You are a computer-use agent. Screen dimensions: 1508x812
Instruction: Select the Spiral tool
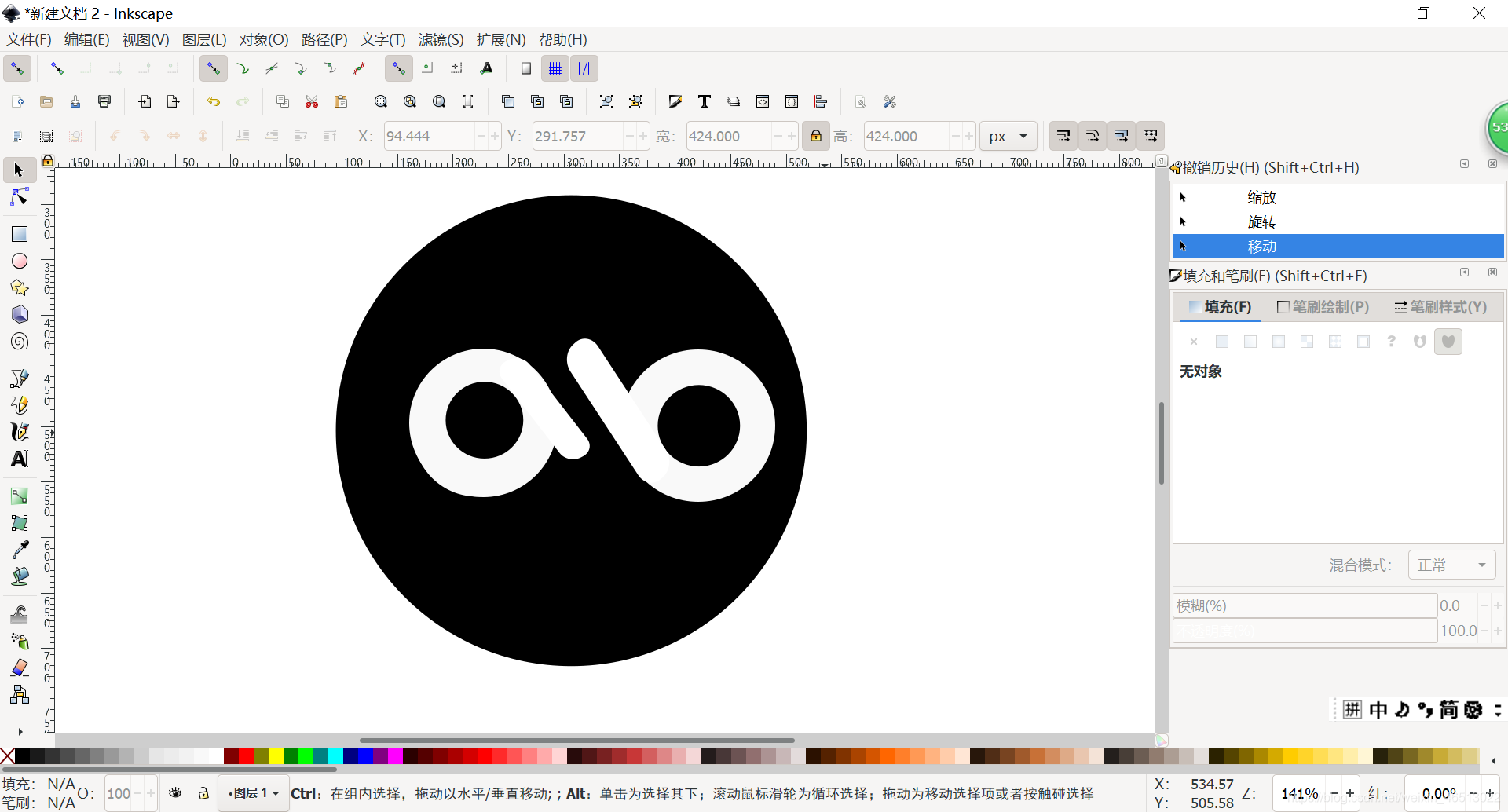tap(19, 341)
